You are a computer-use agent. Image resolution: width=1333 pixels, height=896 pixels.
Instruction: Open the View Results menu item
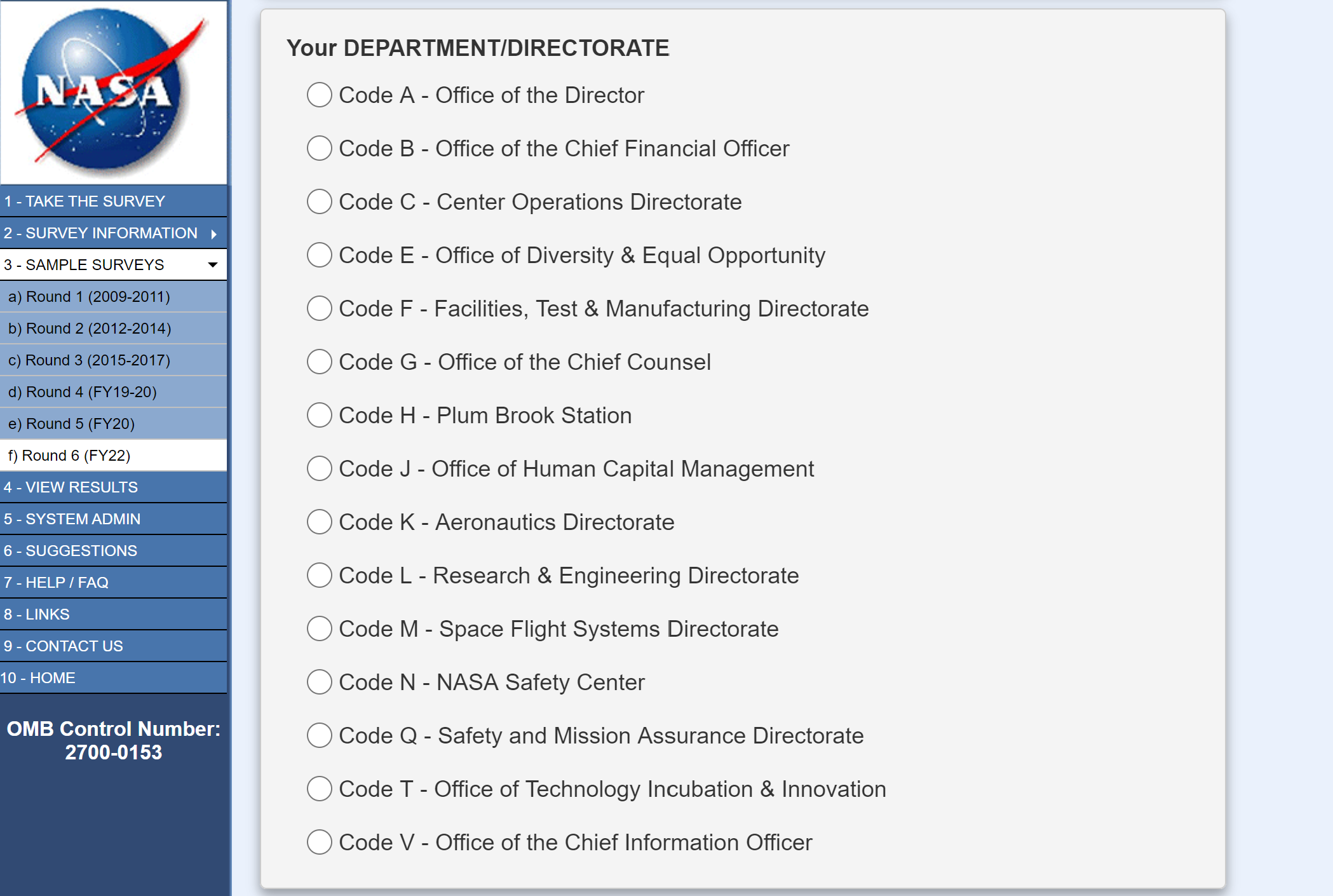coord(71,487)
